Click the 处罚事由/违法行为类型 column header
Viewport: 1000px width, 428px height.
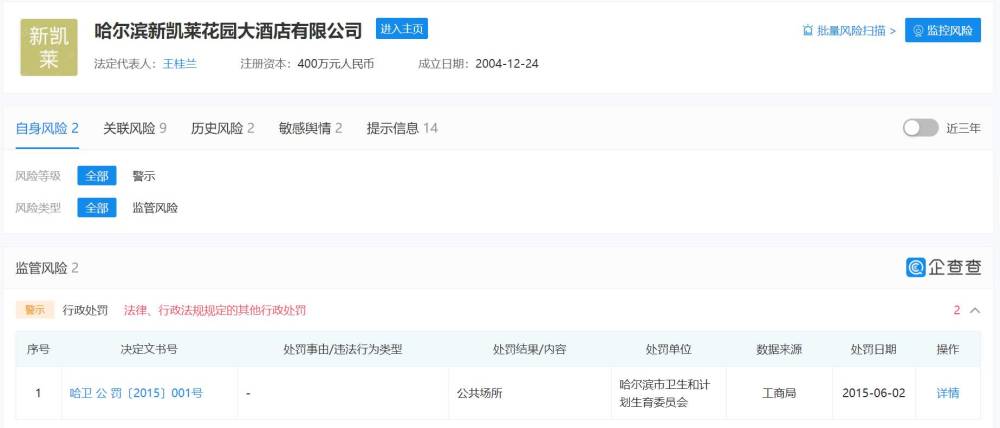click(343, 349)
